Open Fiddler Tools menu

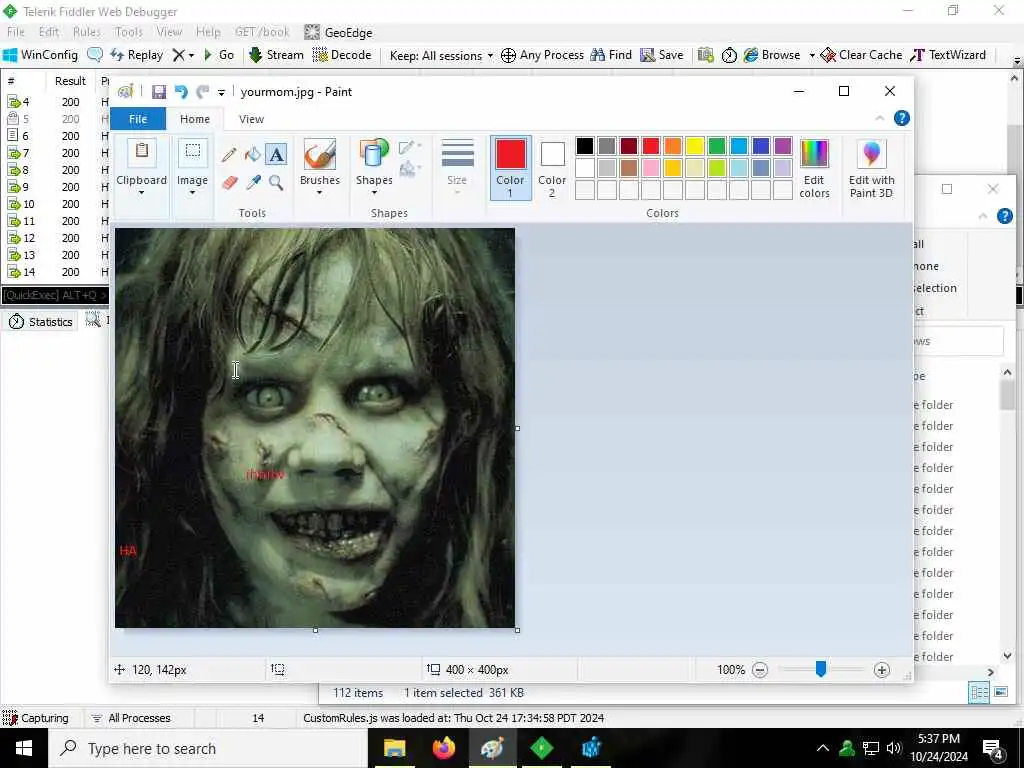(129, 32)
